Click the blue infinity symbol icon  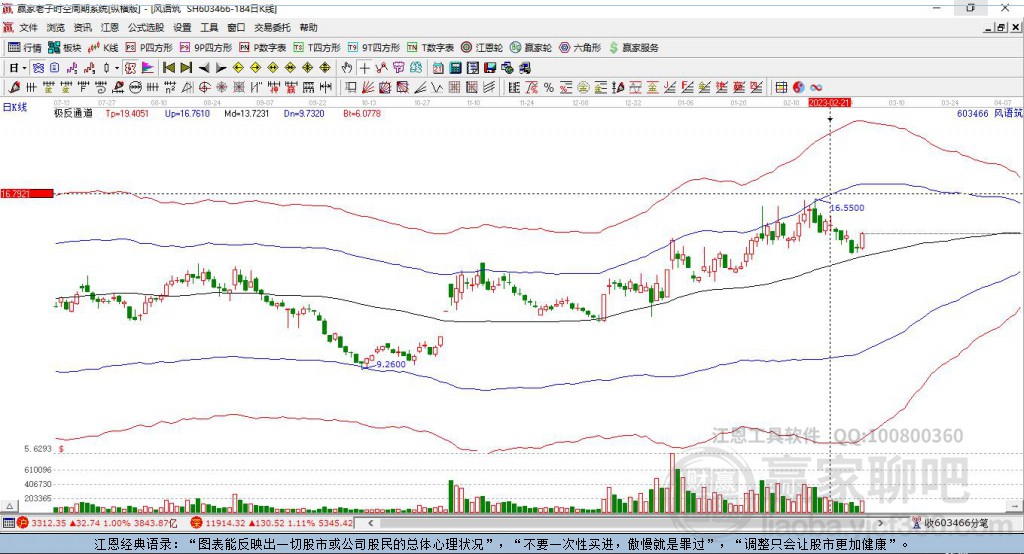[816, 88]
